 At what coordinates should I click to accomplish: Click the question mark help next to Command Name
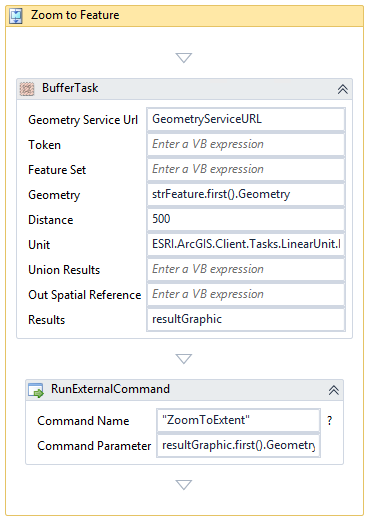[330, 421]
